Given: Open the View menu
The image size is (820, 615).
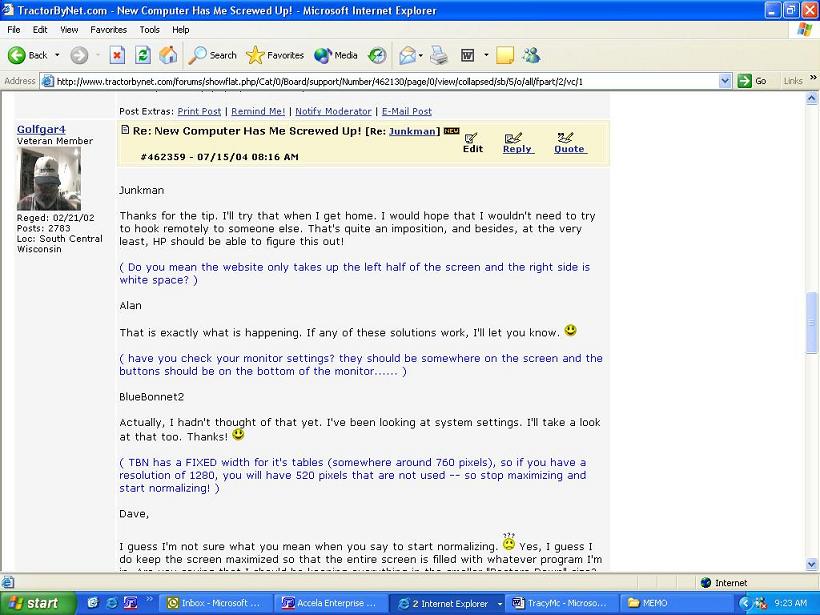Looking at the screenshot, I should tap(69, 30).
